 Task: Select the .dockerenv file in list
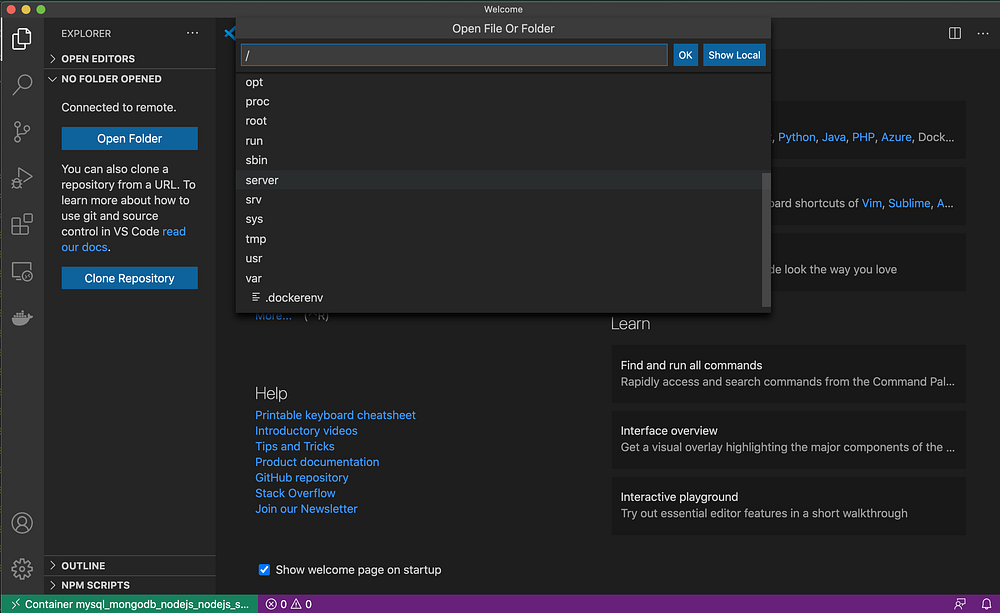499,298
